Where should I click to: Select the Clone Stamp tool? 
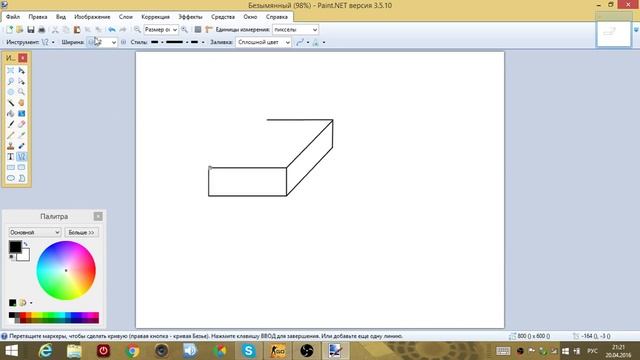pos(11,146)
